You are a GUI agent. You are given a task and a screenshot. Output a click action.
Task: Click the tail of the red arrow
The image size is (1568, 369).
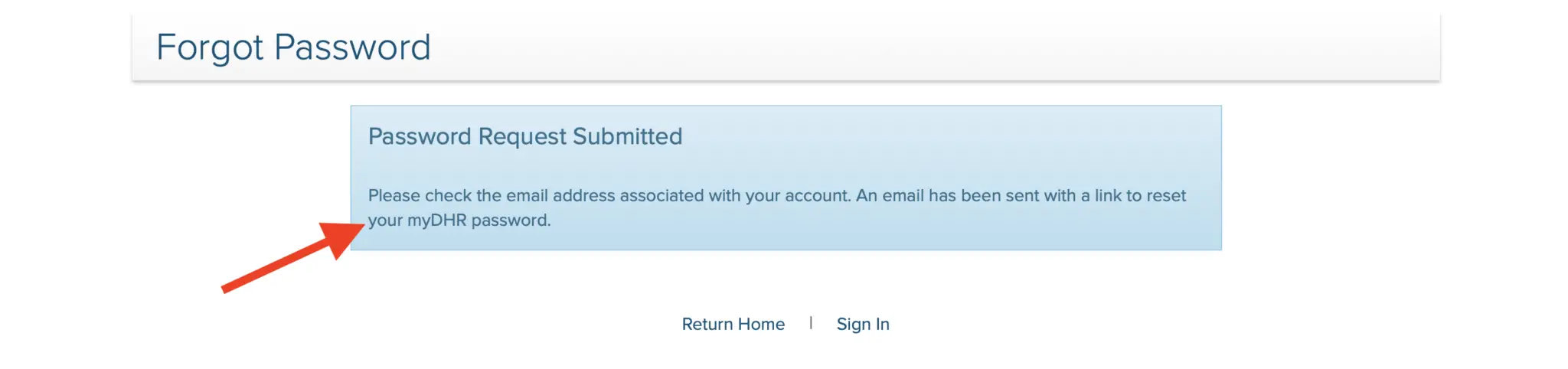point(227,288)
